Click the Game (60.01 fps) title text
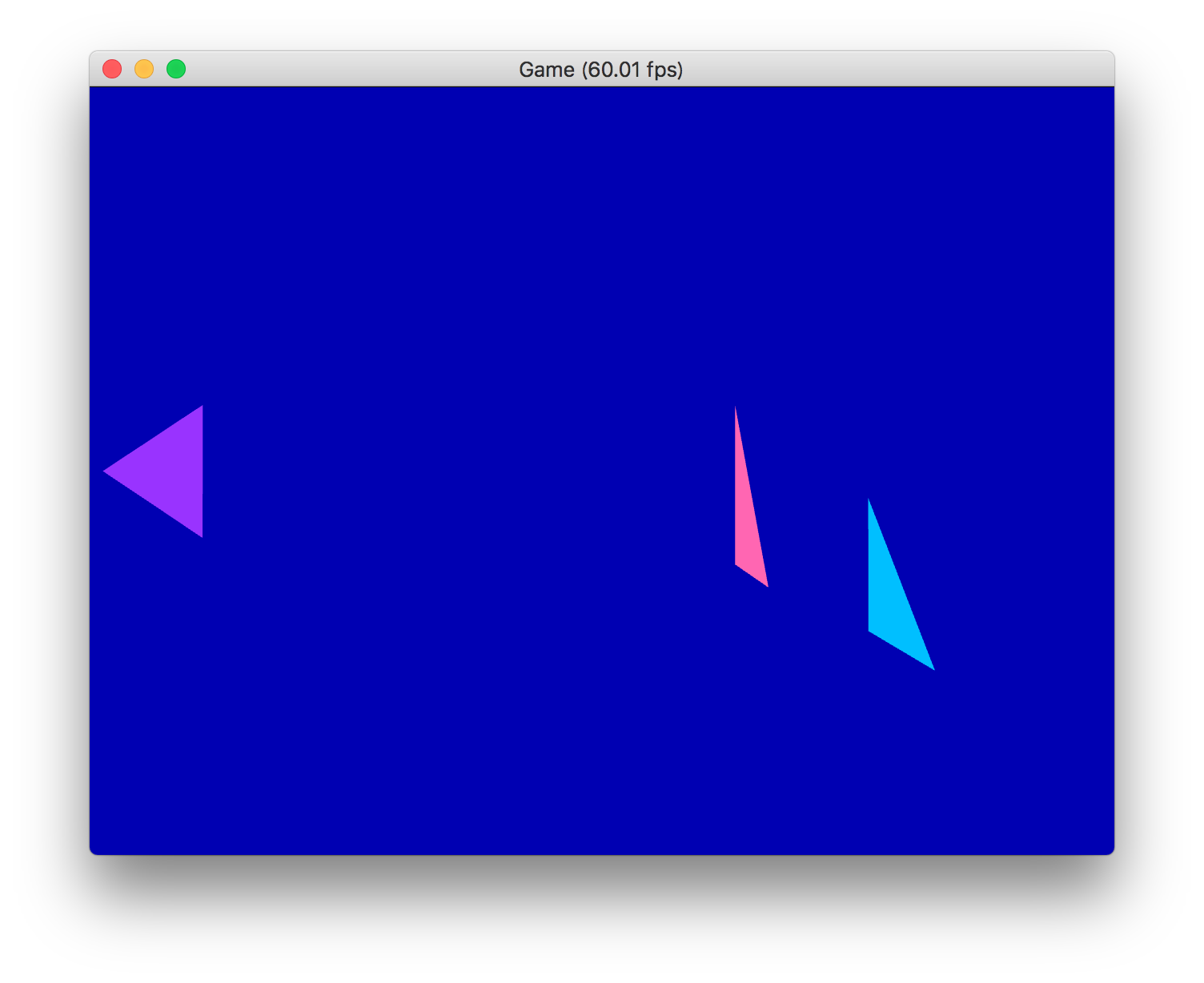This screenshot has width=1204, height=983. click(602, 70)
